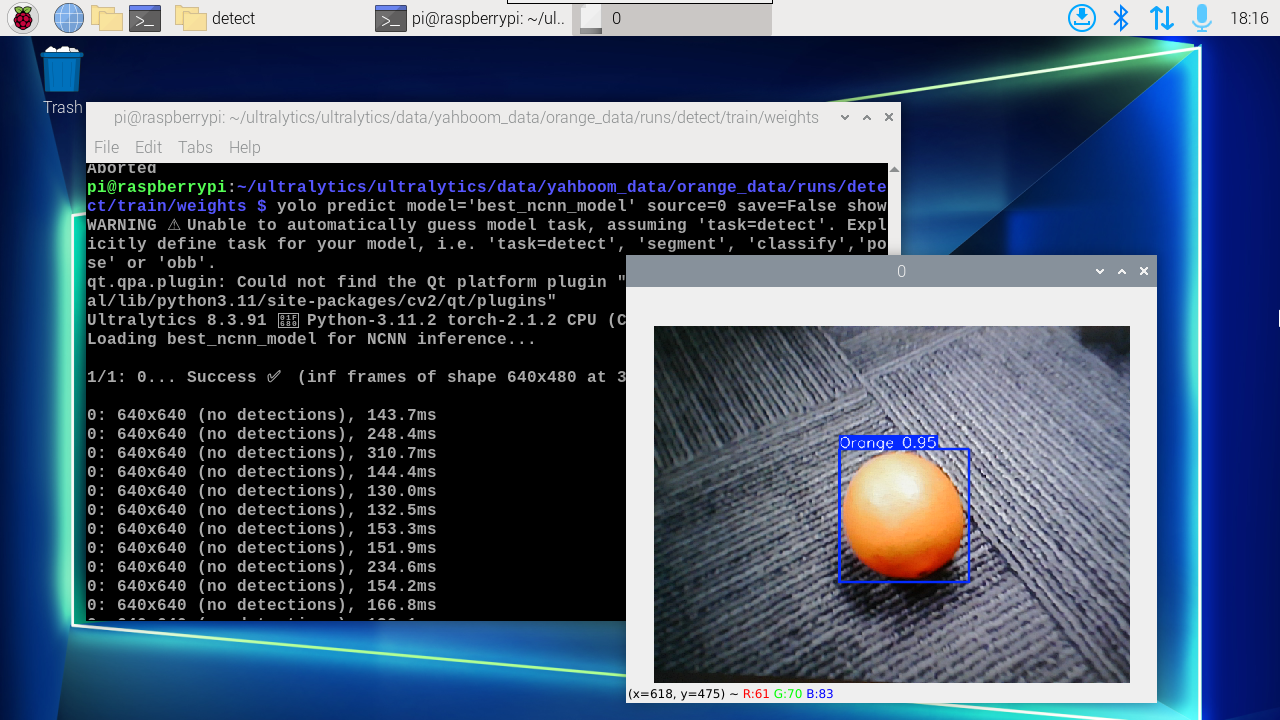1280x720 pixels.
Task: Launch the terminal from the taskbar launcher
Action: coord(145,18)
